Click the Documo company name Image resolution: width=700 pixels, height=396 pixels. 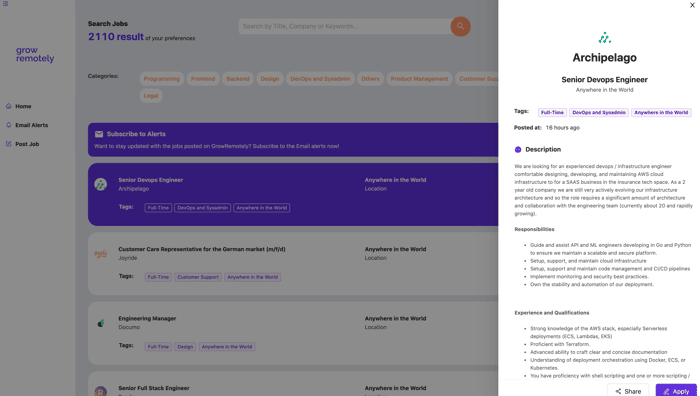pos(129,327)
